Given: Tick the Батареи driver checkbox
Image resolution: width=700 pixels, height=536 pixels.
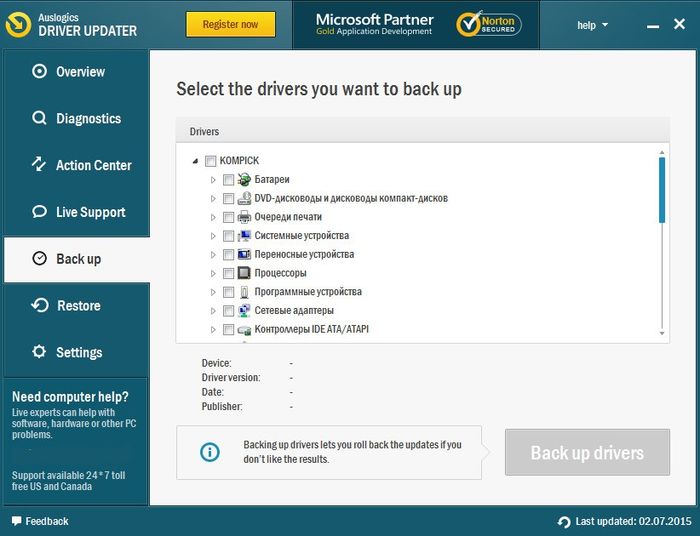Looking at the screenshot, I should [229, 180].
